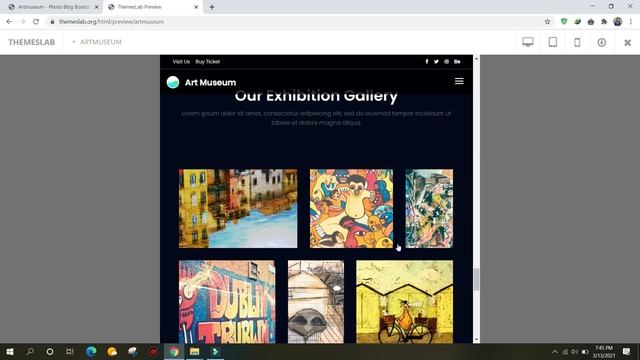Open the Dublin graffiti mural image
640x360 pixels.
[x=227, y=302]
